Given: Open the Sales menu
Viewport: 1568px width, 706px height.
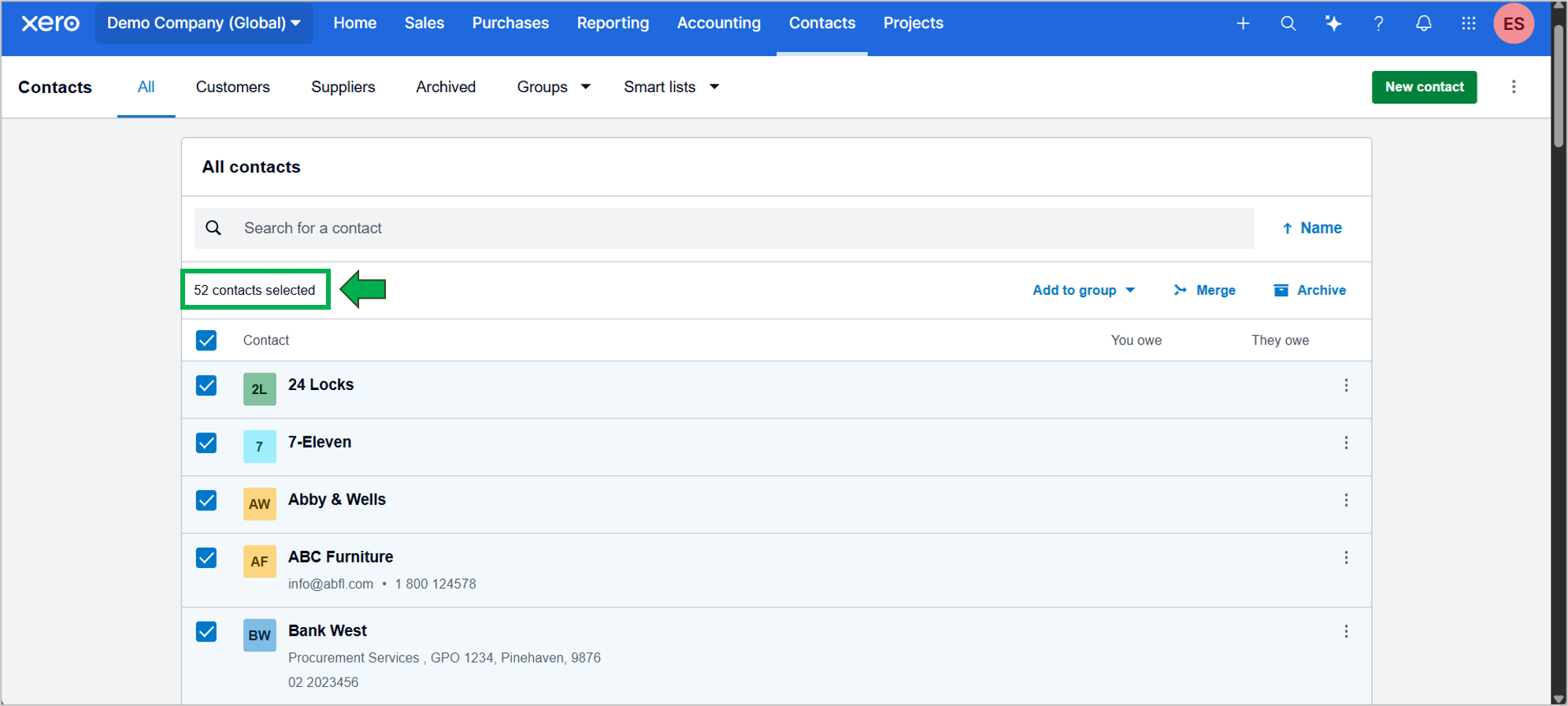Looking at the screenshot, I should click(x=424, y=24).
